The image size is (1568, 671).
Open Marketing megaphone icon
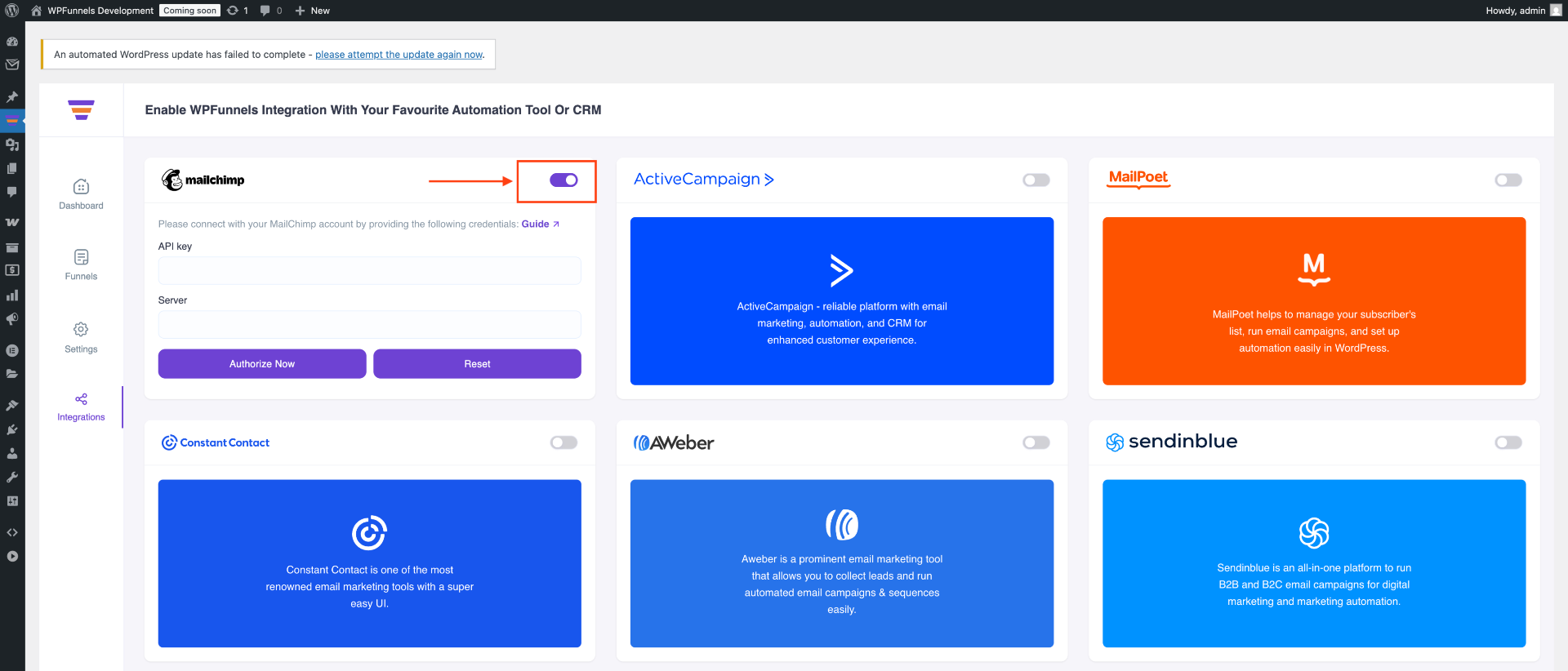click(12, 319)
